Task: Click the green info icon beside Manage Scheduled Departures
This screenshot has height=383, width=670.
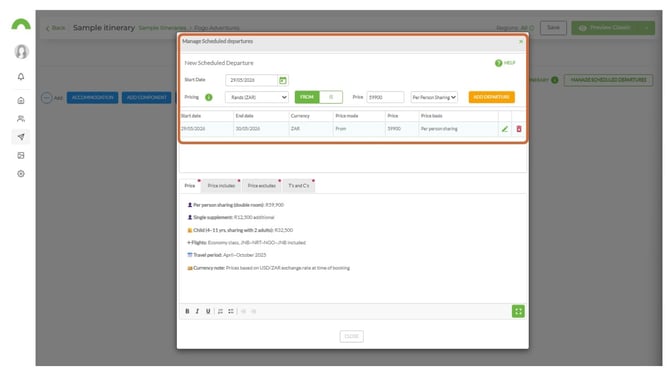Action: pyautogui.click(x=555, y=80)
